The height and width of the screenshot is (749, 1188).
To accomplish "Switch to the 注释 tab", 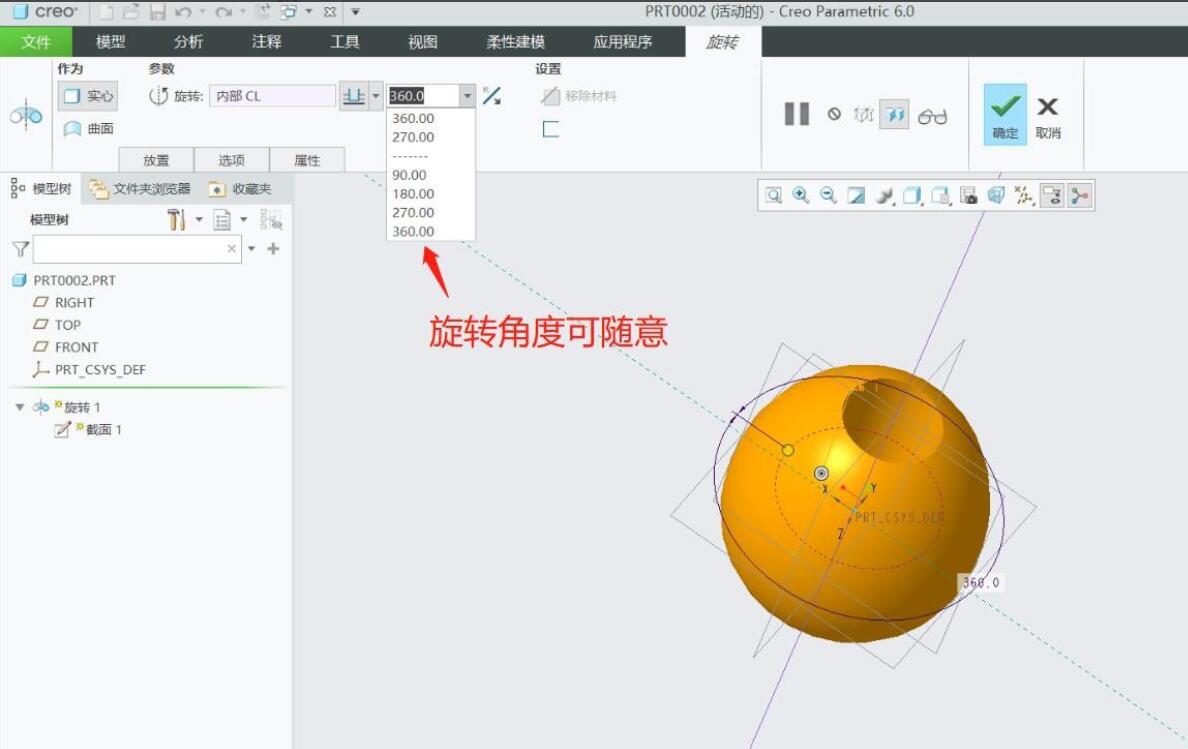I will pyautogui.click(x=267, y=42).
